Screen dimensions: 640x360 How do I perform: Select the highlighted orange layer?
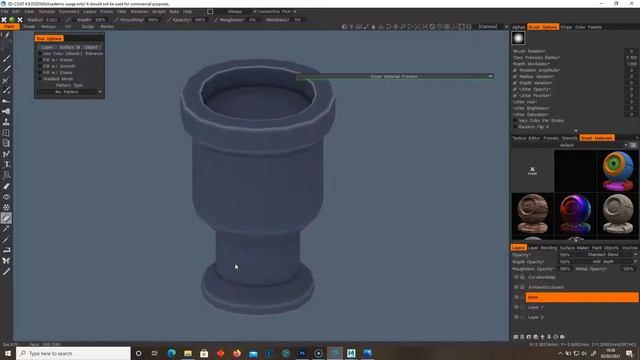click(582, 297)
